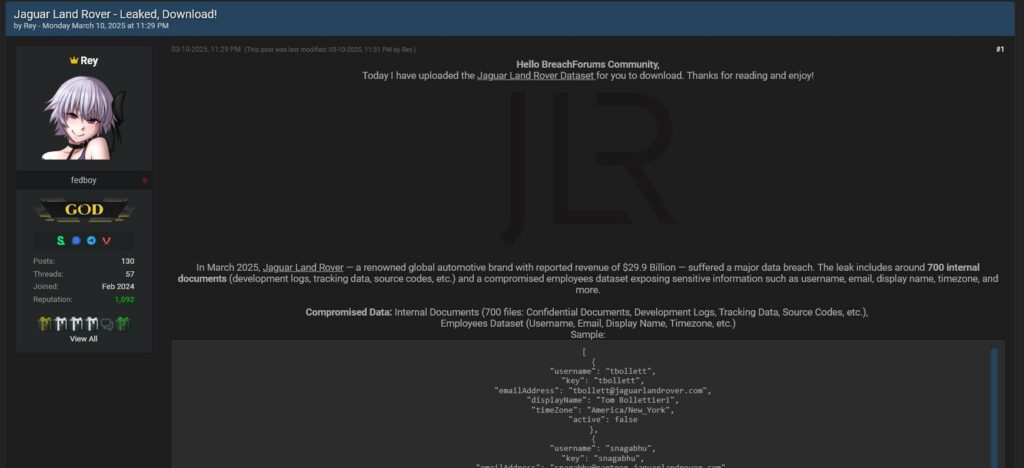Click Jaguar Land Rover link in breach paragraph
Screen dimensions: 1024x468
[x=303, y=268]
